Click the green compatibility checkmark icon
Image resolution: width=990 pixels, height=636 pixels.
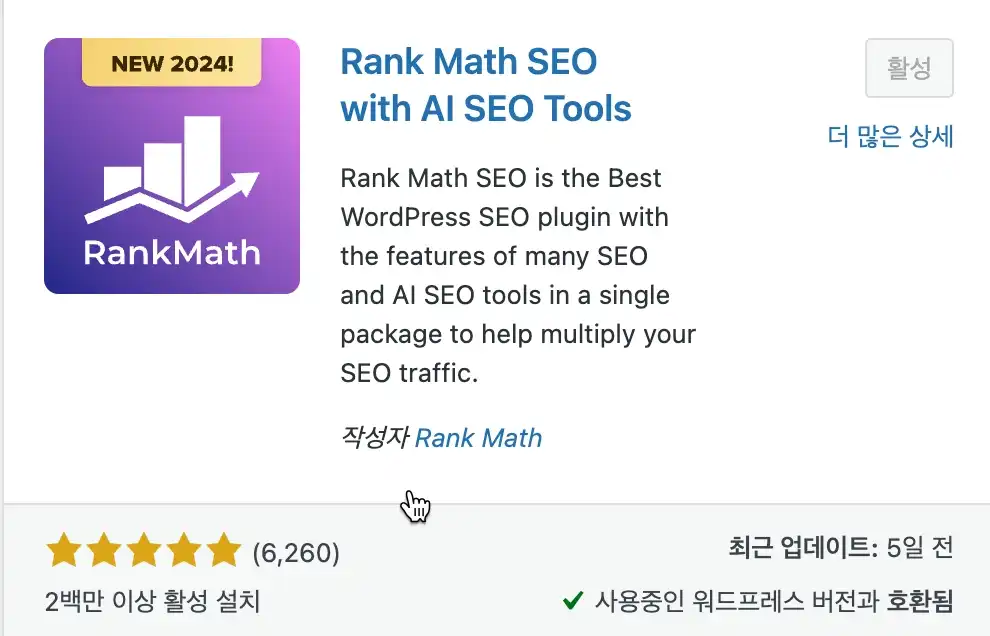coord(573,601)
